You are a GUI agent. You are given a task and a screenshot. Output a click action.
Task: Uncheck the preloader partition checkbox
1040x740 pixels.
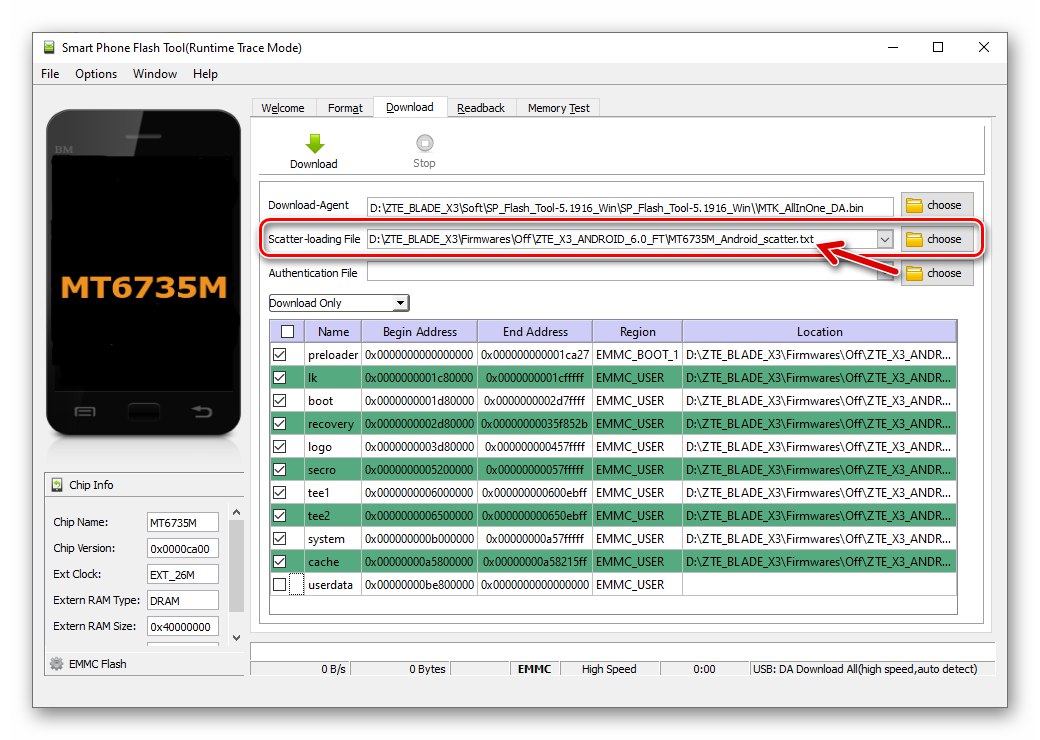(280, 355)
